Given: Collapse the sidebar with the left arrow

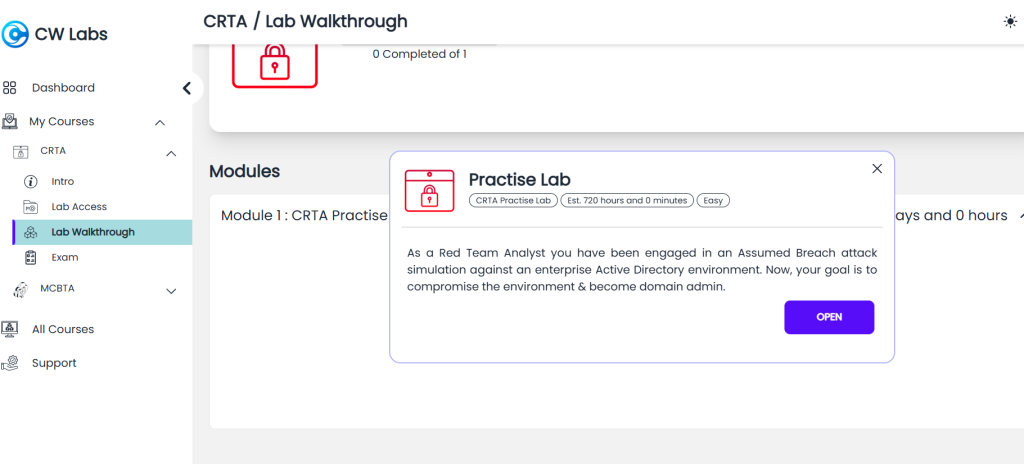Looking at the screenshot, I should coord(187,88).
